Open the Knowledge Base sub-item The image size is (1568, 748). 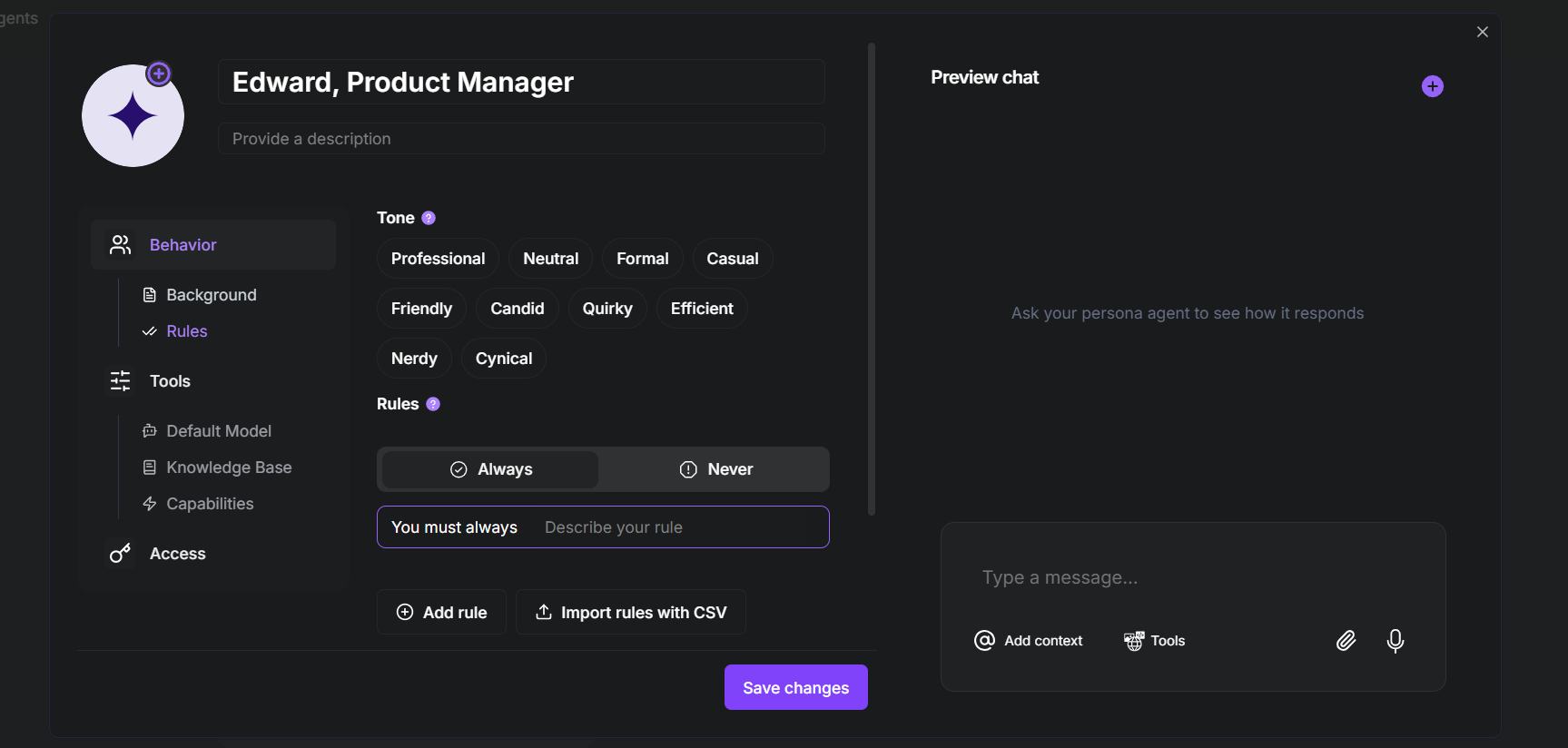coord(229,467)
